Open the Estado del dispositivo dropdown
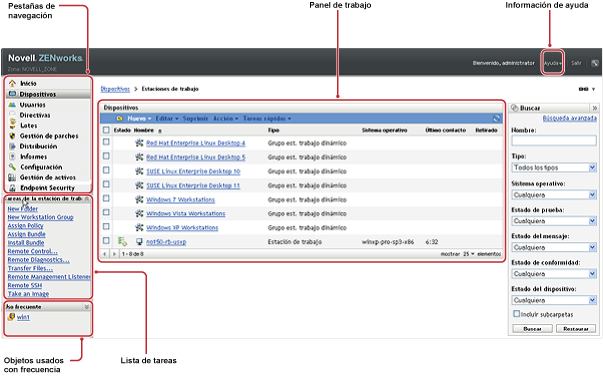This screenshot has width=603, height=376. coord(554,300)
